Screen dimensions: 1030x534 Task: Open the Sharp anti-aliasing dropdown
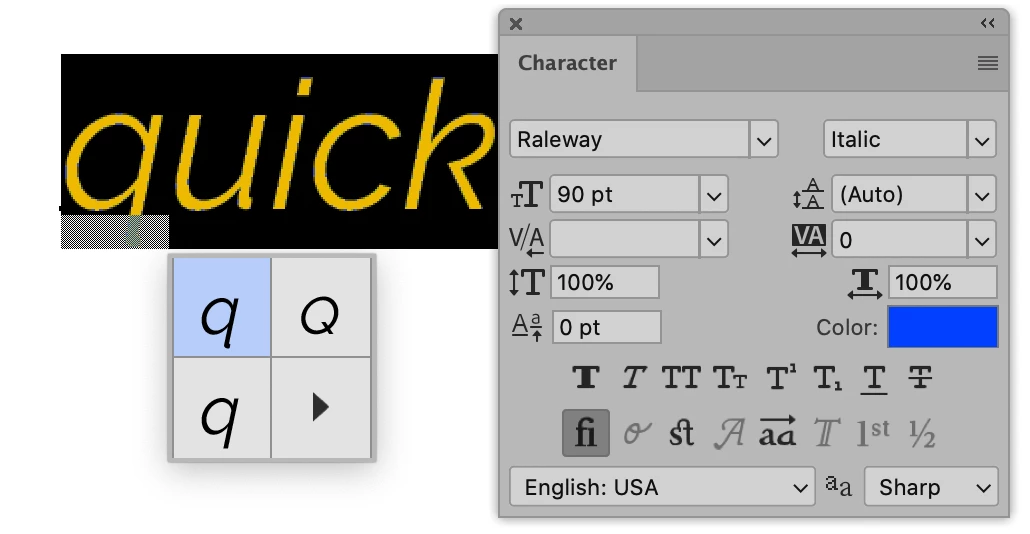click(x=931, y=487)
